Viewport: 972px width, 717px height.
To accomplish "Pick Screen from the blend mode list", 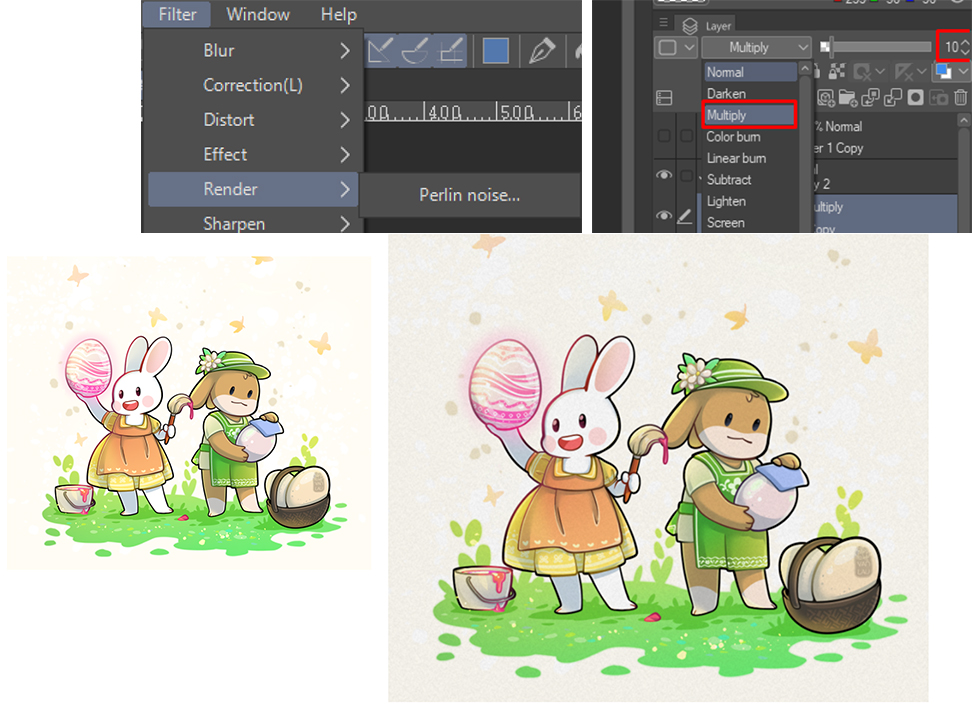I will coord(726,223).
